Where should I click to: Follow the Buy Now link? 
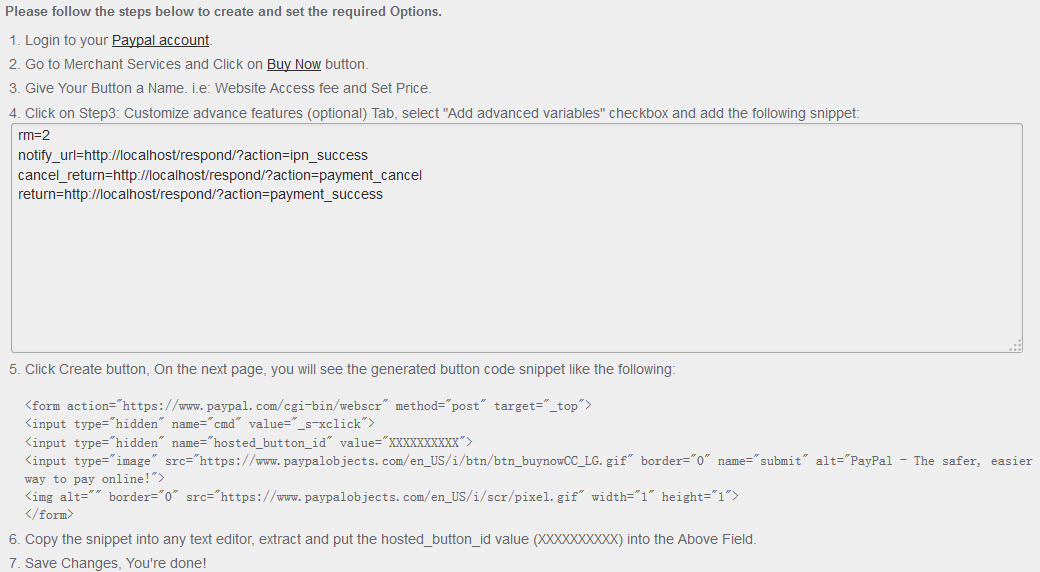[x=294, y=64]
